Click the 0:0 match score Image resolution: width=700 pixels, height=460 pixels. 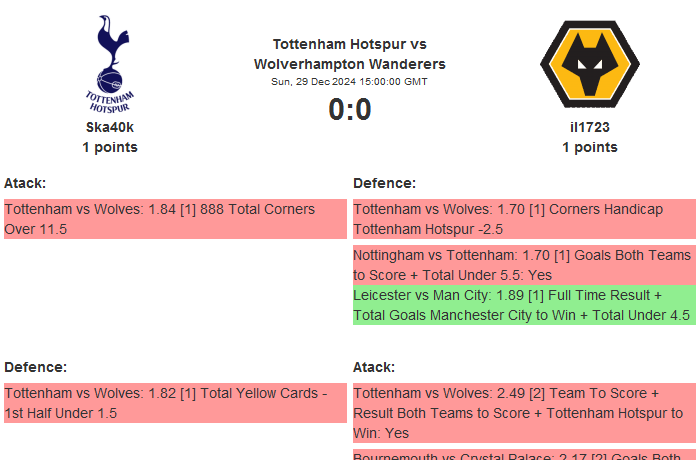pyautogui.click(x=350, y=110)
